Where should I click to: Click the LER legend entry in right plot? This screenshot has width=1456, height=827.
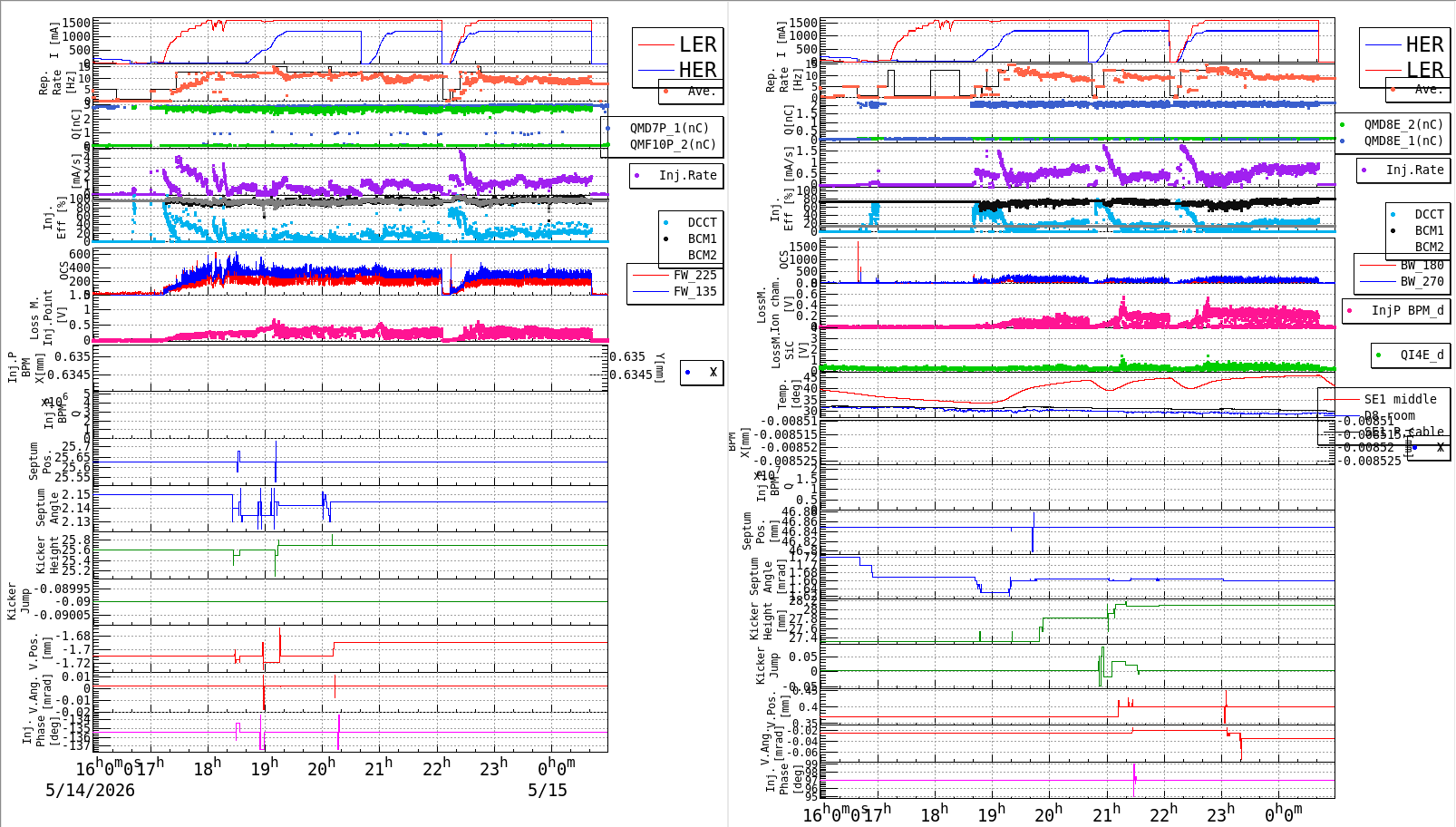point(1424,70)
